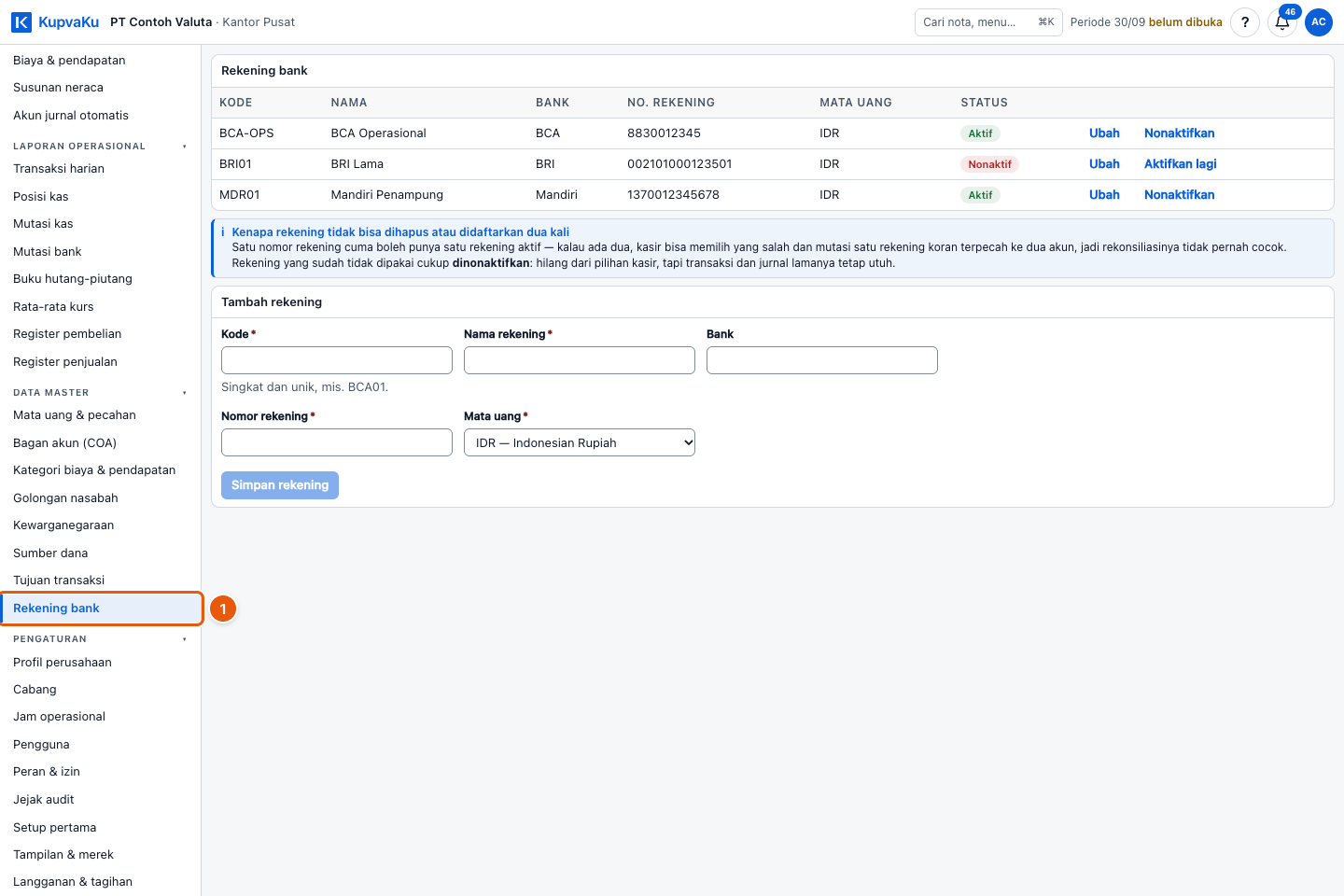Click the KupvaKu logo icon
Screen dimensions: 1344x896
(21, 21)
